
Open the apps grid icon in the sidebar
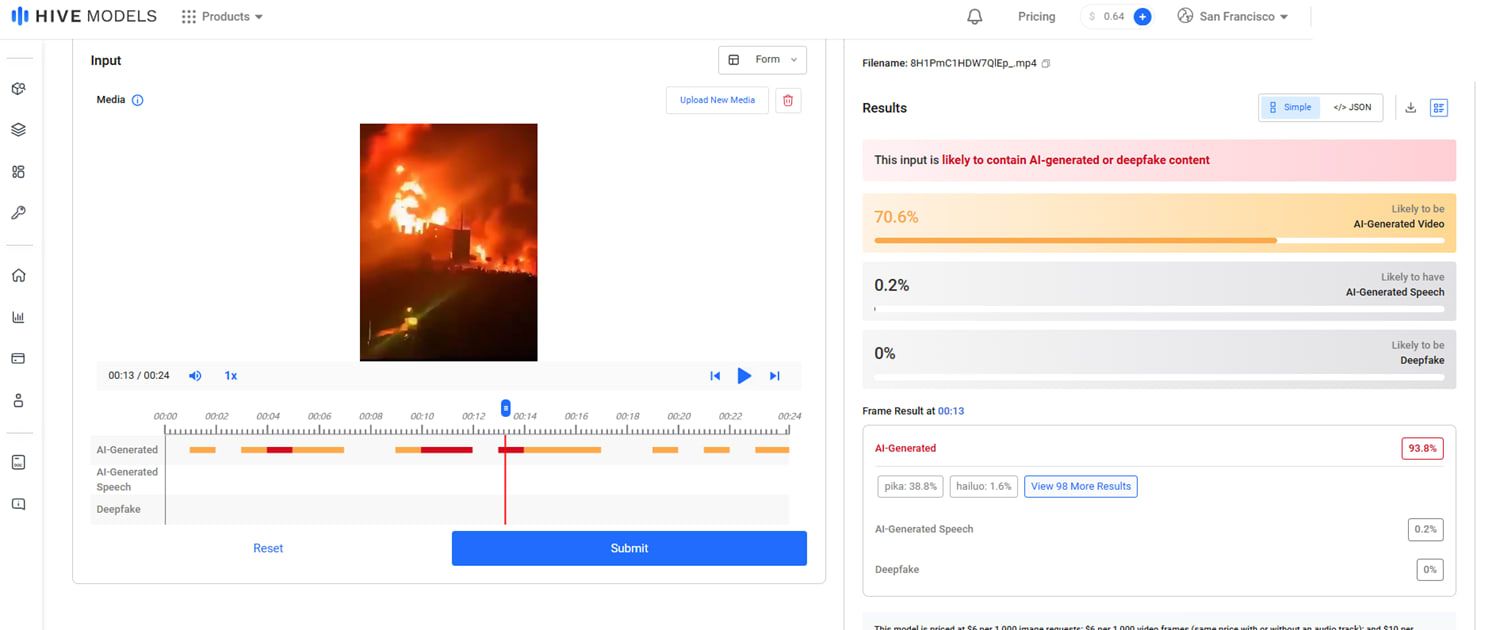[18, 171]
